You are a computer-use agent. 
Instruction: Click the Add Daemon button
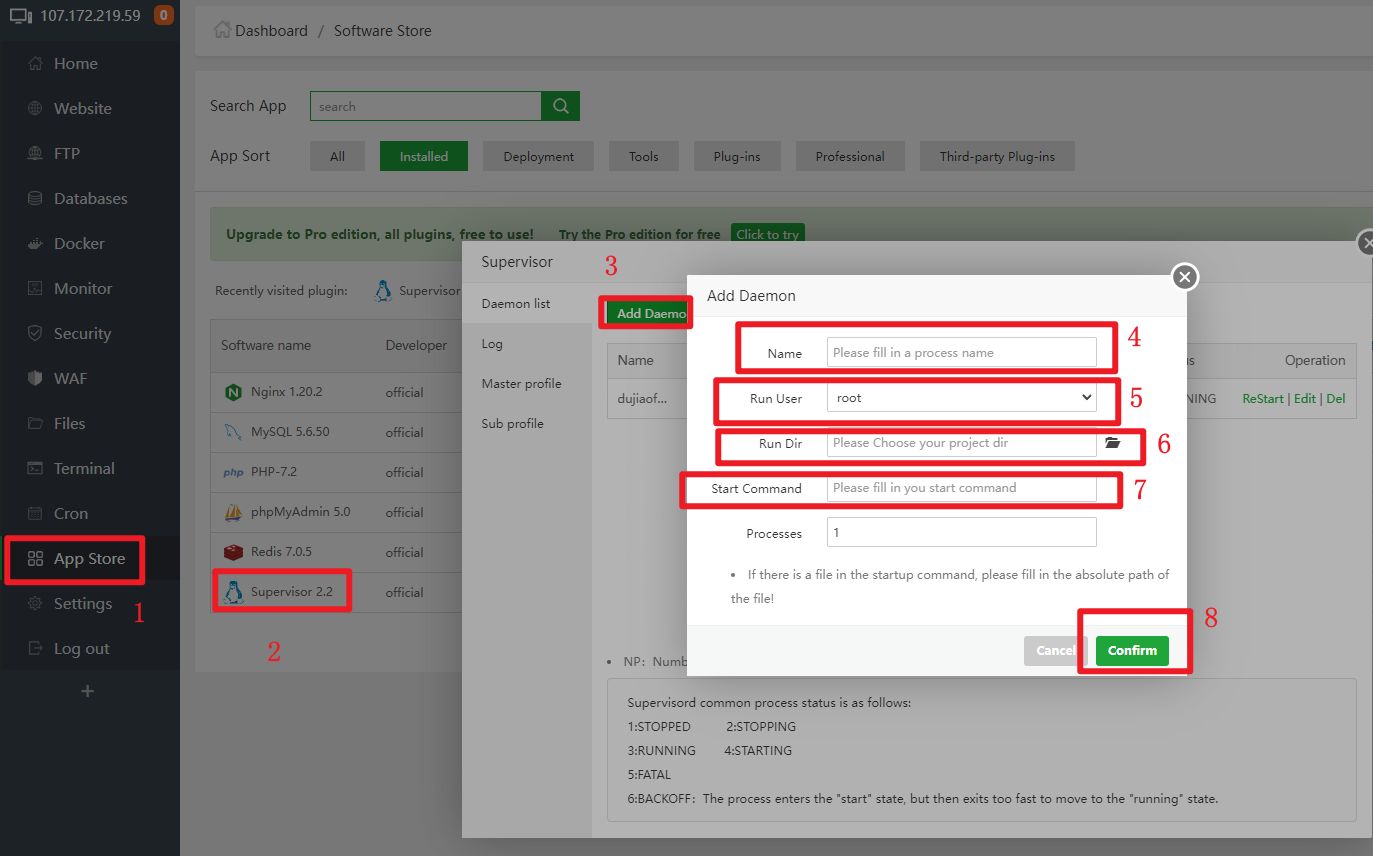648,313
